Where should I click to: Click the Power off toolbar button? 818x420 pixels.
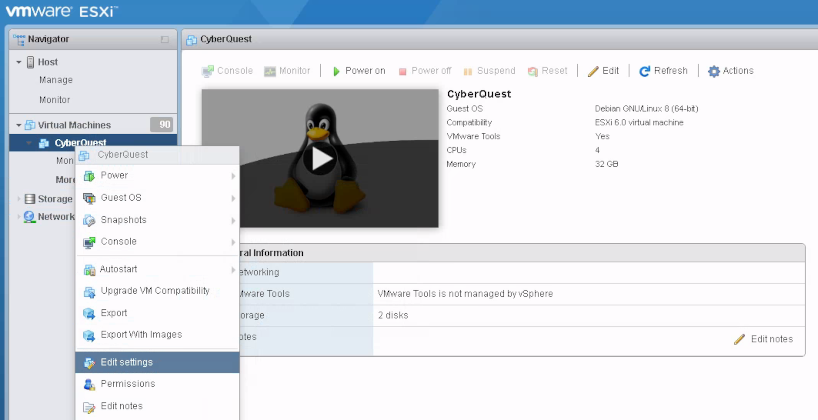tap(425, 71)
